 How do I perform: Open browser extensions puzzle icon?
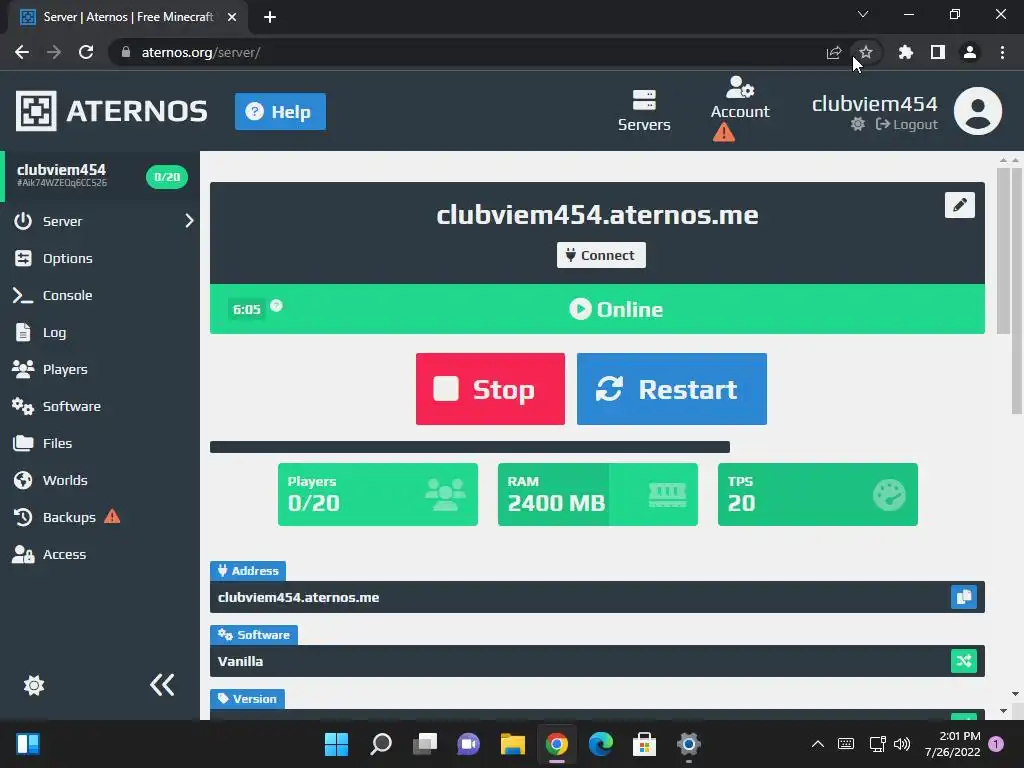point(905,52)
